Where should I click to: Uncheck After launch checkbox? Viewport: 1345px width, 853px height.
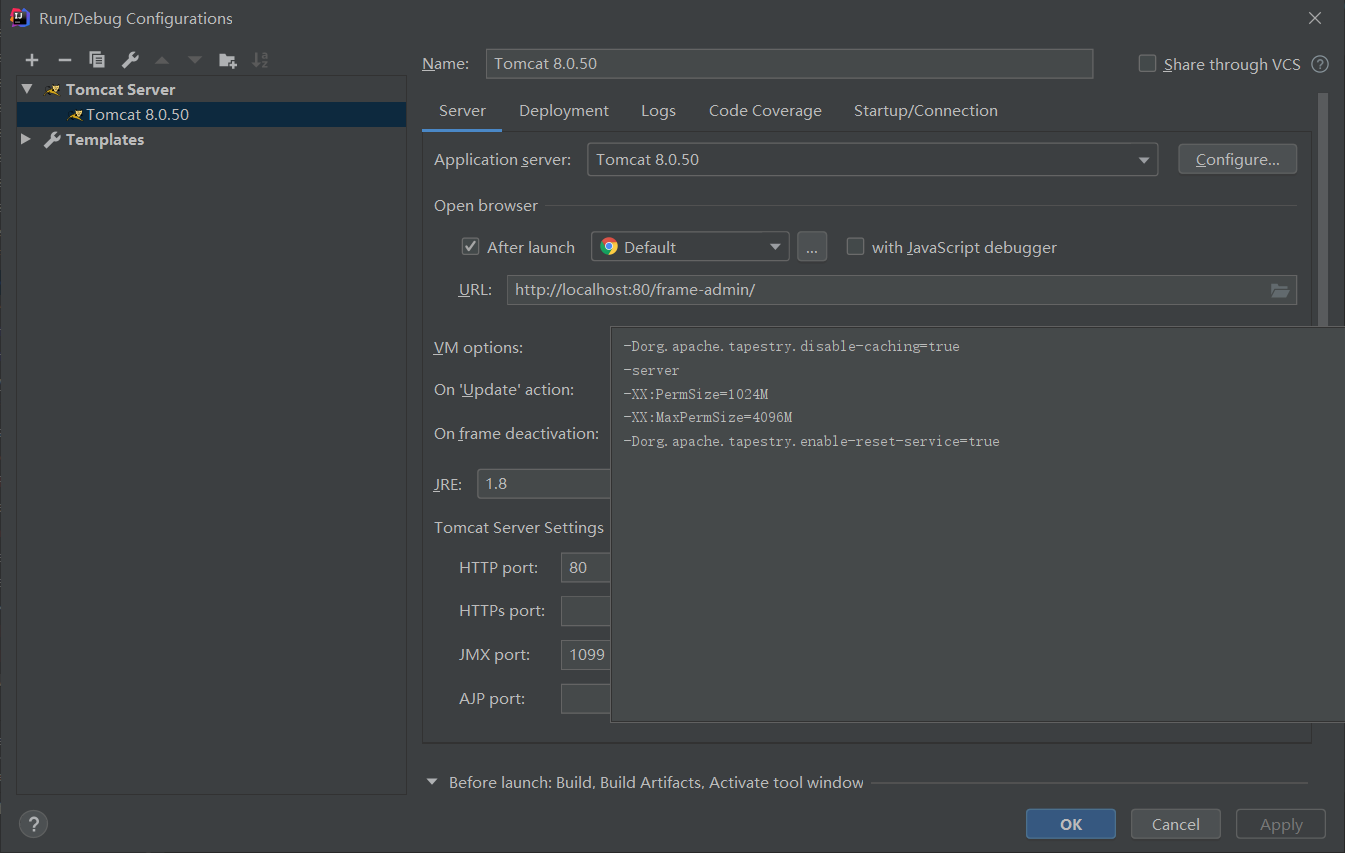coord(470,246)
